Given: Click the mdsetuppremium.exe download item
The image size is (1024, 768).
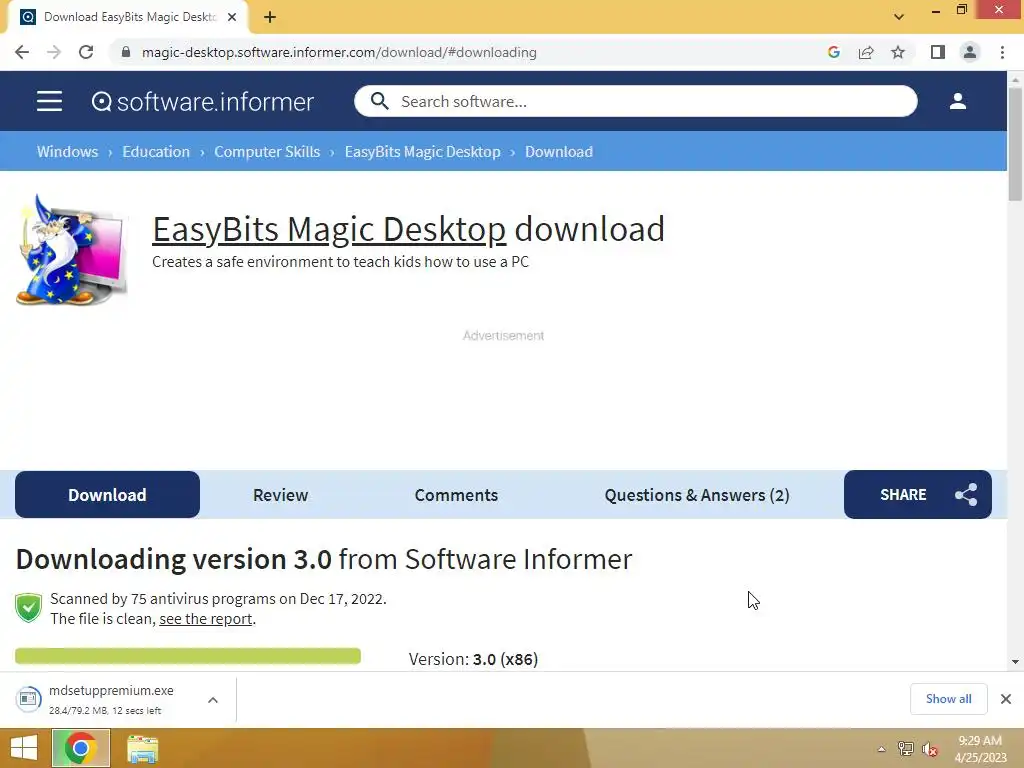Looking at the screenshot, I should pyautogui.click(x=118, y=699).
